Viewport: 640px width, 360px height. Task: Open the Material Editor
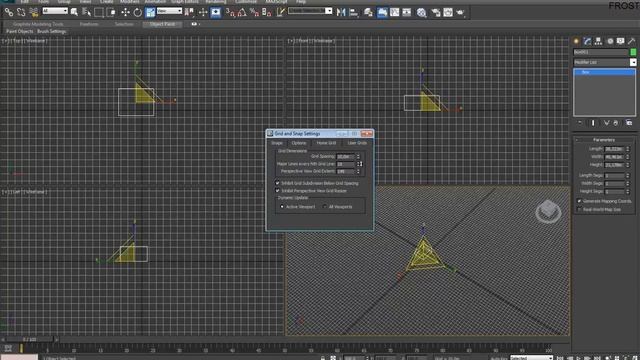click(422, 12)
